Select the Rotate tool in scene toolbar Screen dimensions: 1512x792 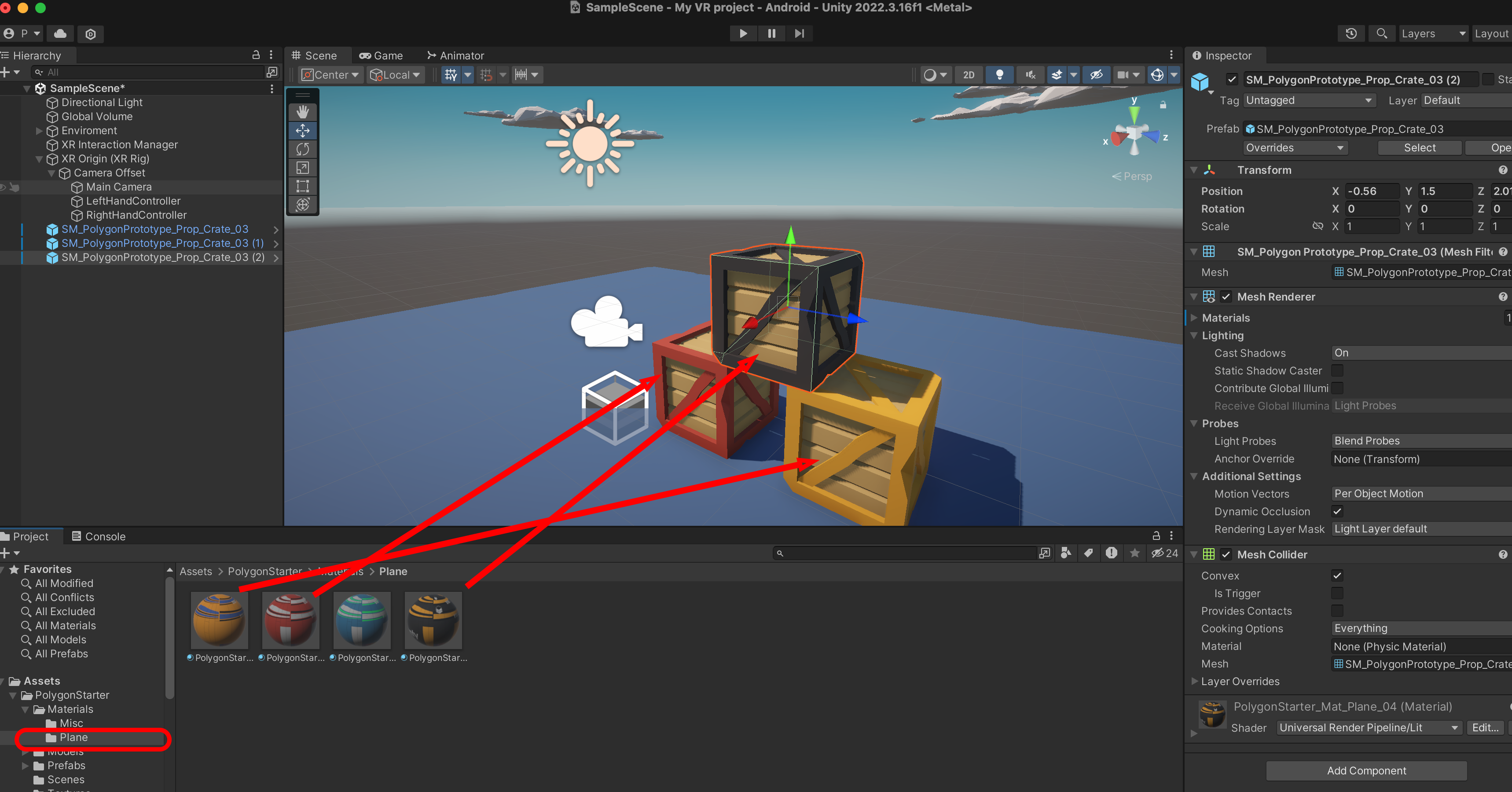coord(302,149)
